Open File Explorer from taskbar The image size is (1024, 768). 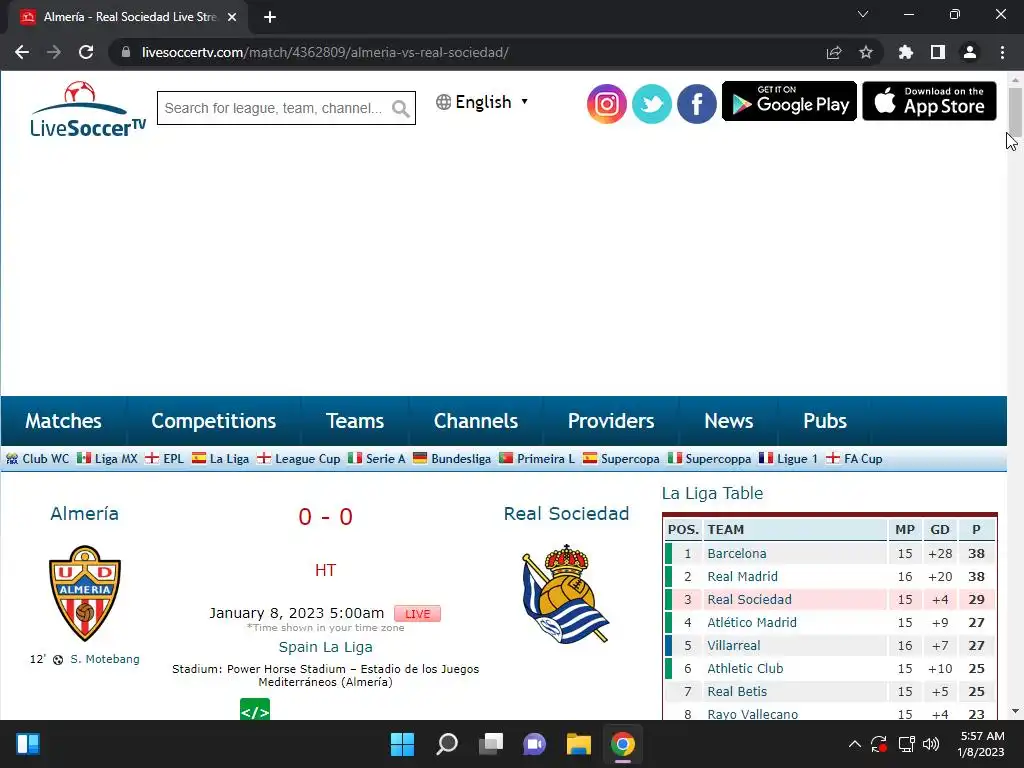click(579, 744)
